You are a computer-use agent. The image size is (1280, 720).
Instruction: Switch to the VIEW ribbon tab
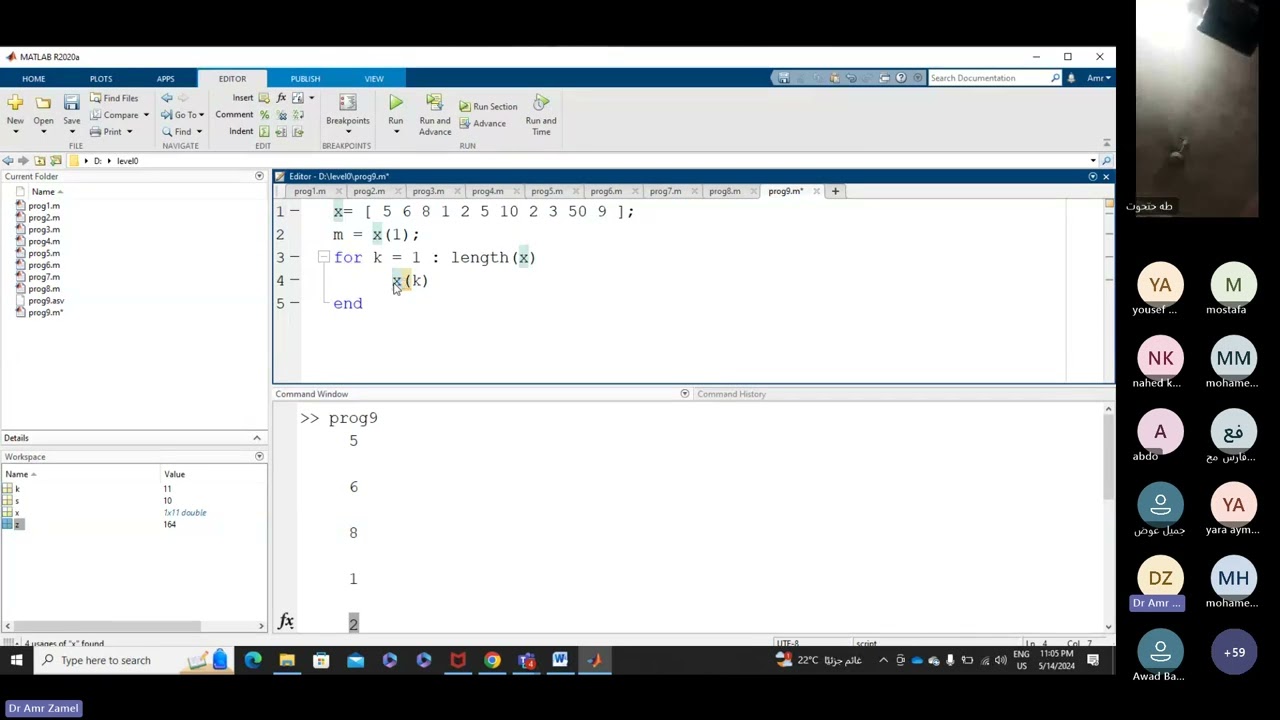click(x=374, y=78)
